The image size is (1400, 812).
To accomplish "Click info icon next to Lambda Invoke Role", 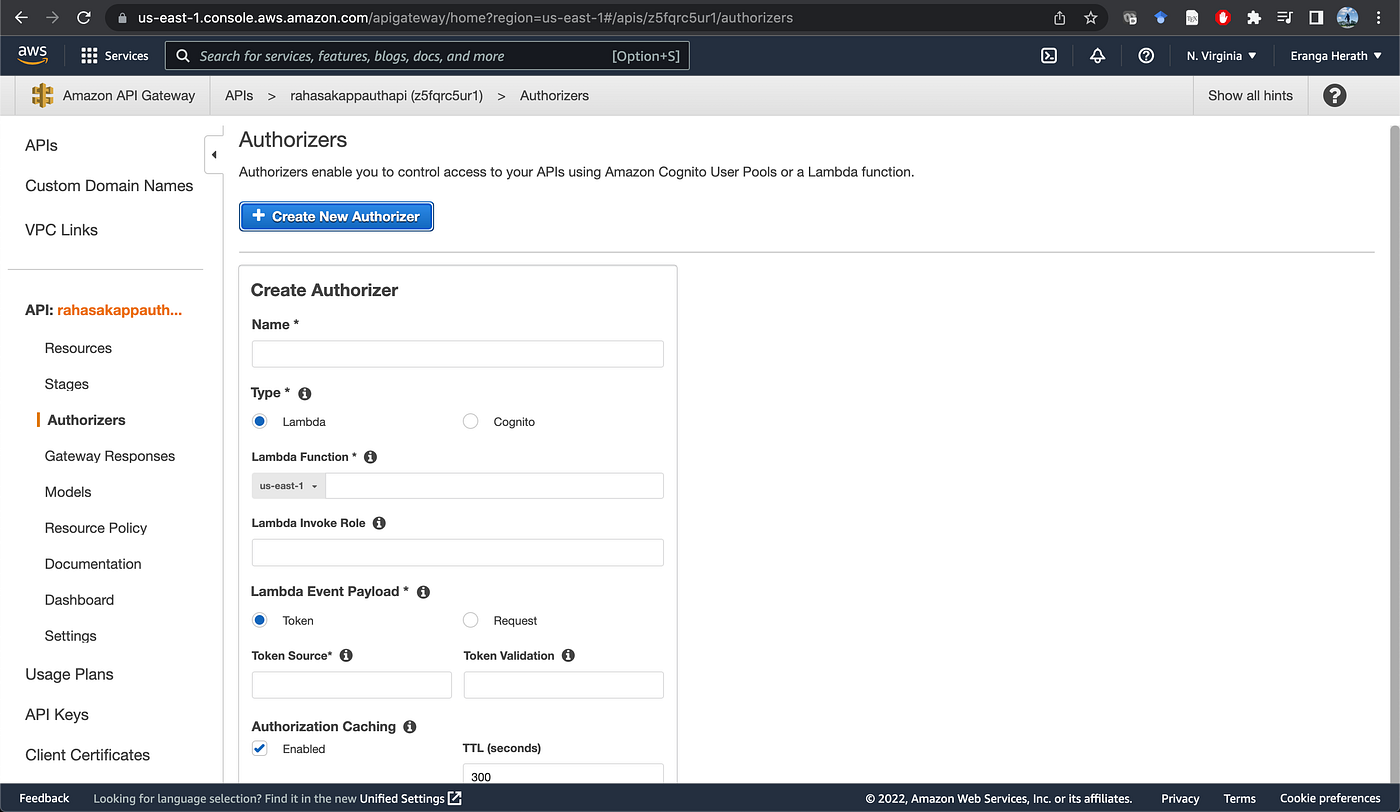I will tap(379, 523).
